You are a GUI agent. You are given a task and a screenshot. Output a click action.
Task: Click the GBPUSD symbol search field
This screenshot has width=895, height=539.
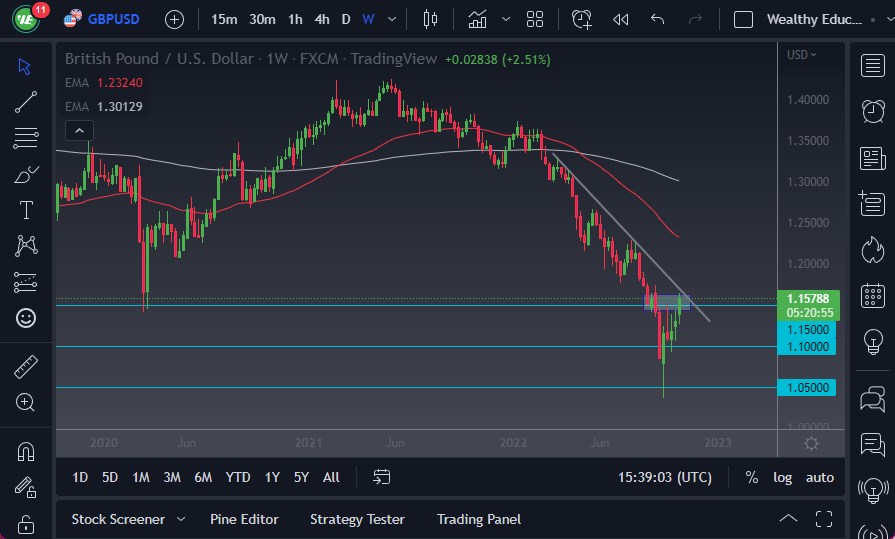click(x=114, y=19)
